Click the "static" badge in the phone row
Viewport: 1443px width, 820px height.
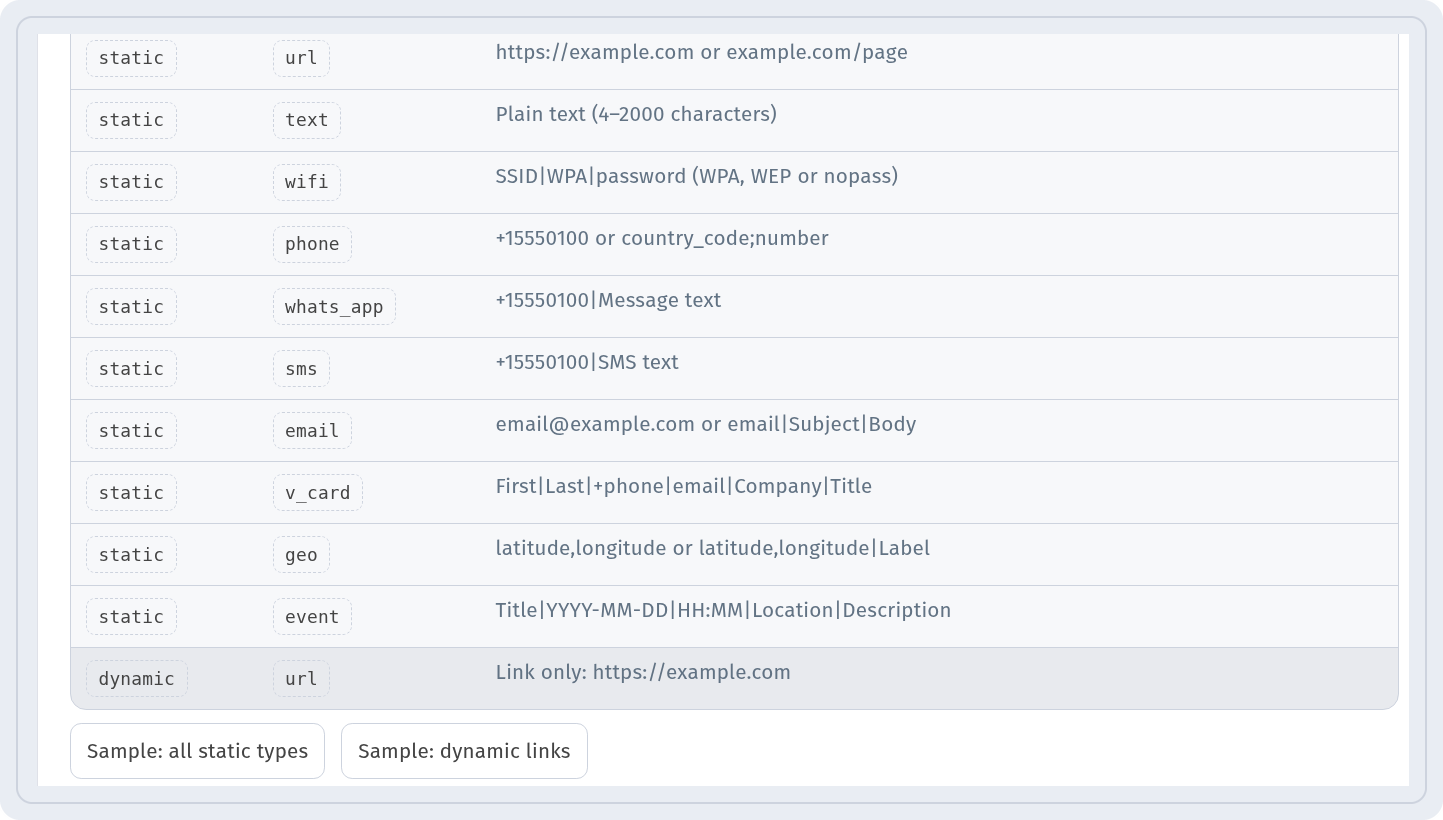pos(131,244)
